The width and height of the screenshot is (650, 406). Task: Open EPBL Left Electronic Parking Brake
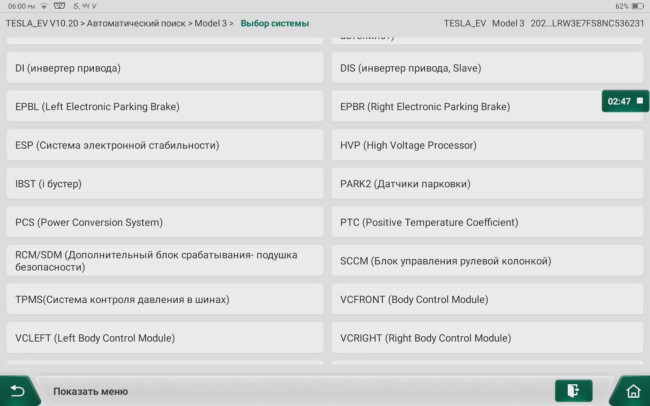(165, 106)
